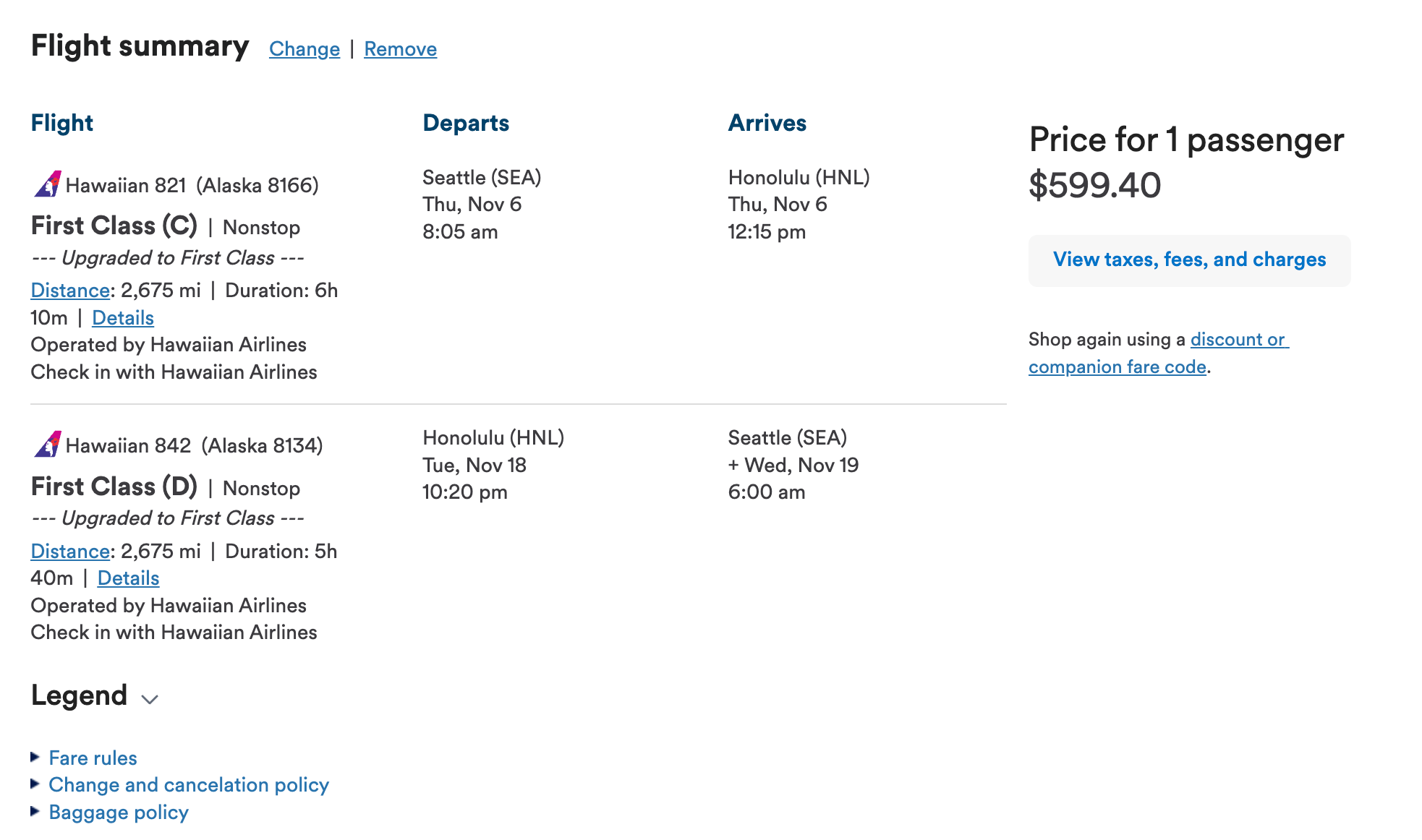Open Distance link for Hawaiian 821 flight
The height and width of the screenshot is (840, 1422).
coord(70,290)
